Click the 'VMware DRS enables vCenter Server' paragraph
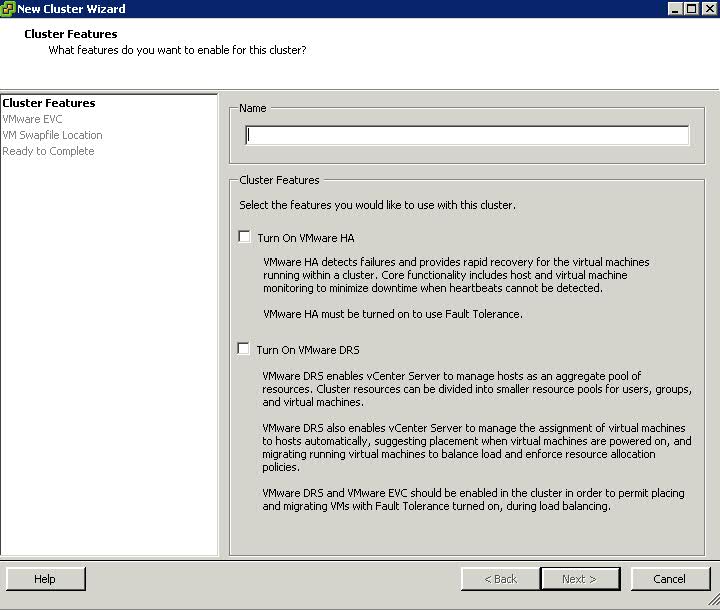The height and width of the screenshot is (610, 720). pyautogui.click(x=477, y=389)
